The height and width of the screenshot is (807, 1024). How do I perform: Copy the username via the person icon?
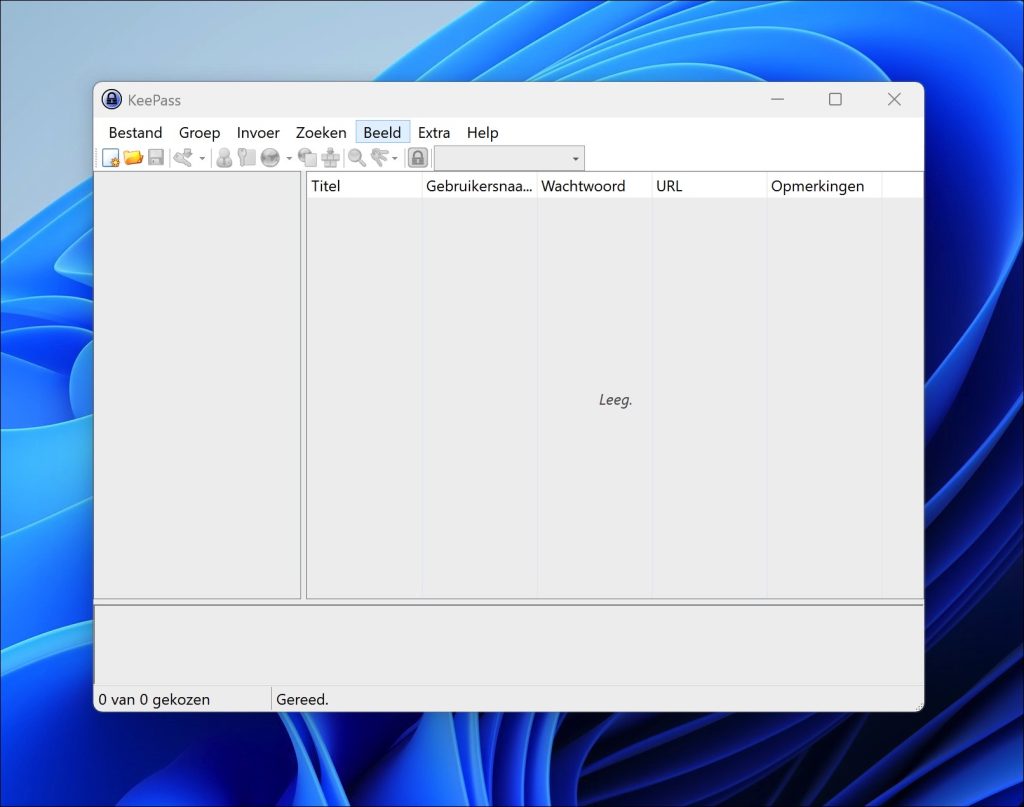(226, 157)
